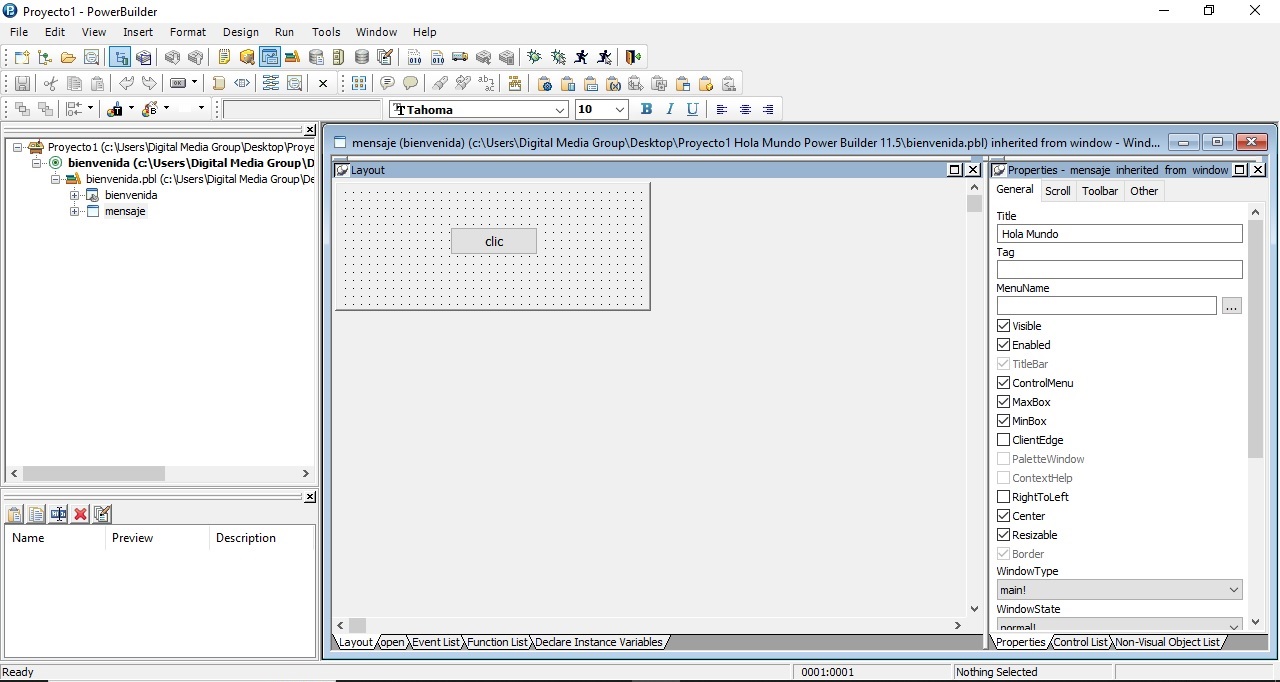
Task: Click the MenuName browse button
Action: pos(1231,306)
